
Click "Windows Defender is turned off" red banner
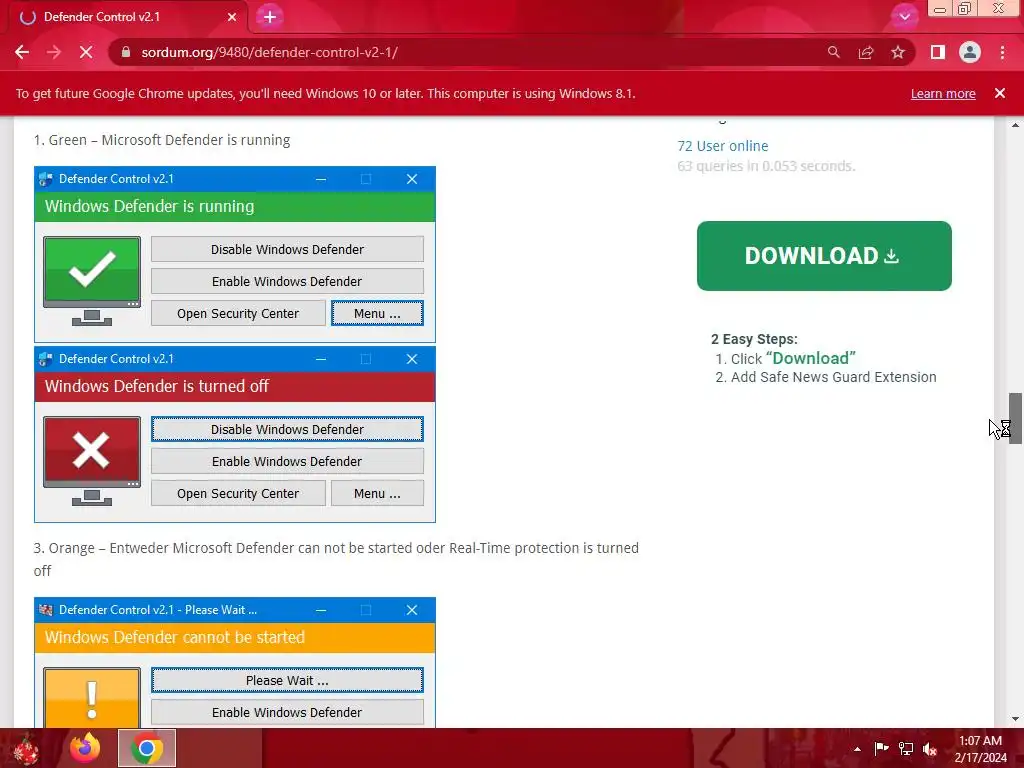[x=235, y=387]
